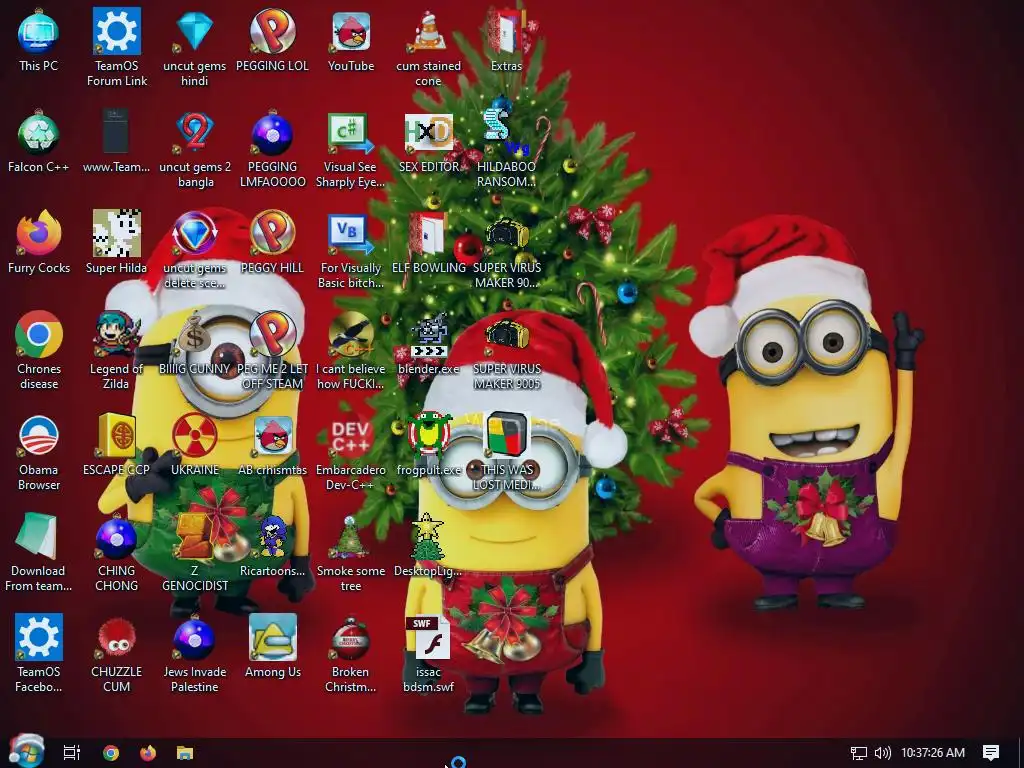
Task: Launch the frogpult.exe icon
Action: click(428, 444)
